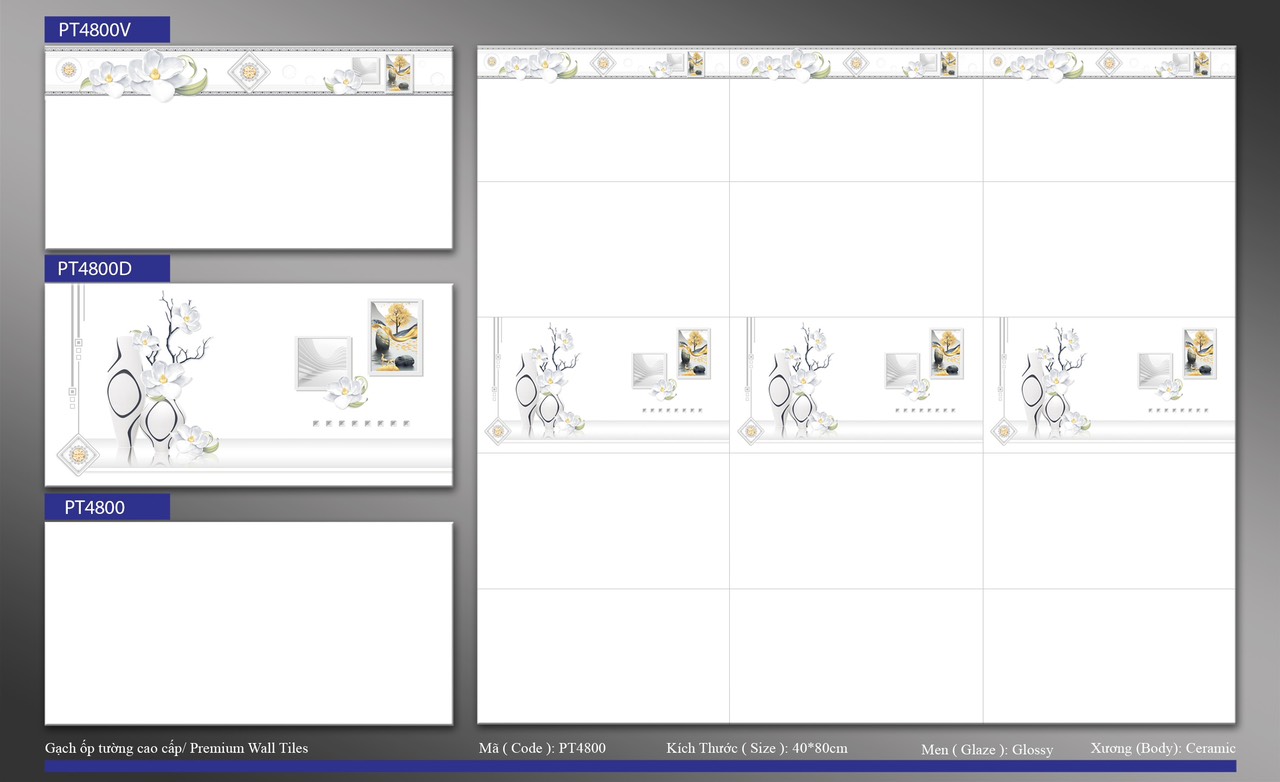Click the 'Mã ( Code ): PT4800' text
This screenshot has width=1280, height=782.
(542, 748)
